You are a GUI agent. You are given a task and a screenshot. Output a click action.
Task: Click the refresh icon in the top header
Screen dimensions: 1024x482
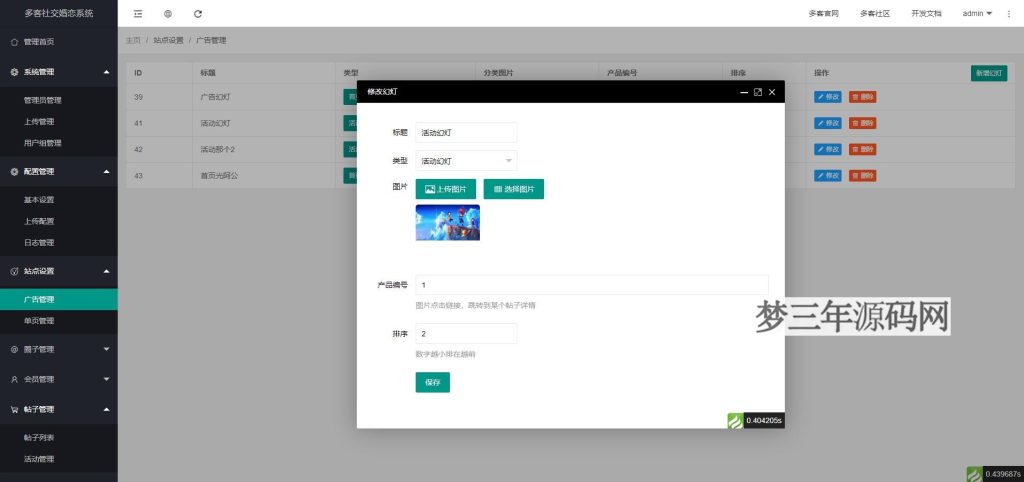click(x=198, y=14)
